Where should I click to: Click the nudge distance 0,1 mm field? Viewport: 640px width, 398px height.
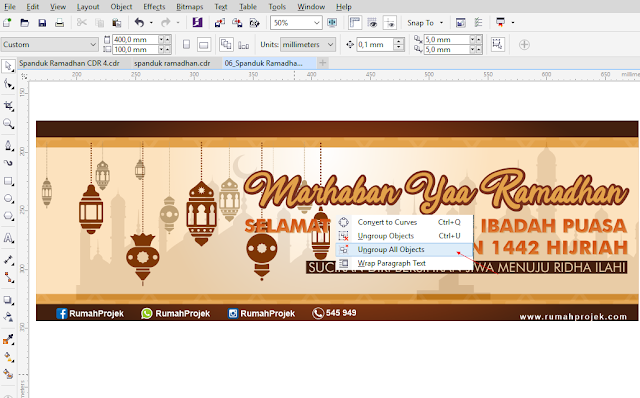[375, 44]
